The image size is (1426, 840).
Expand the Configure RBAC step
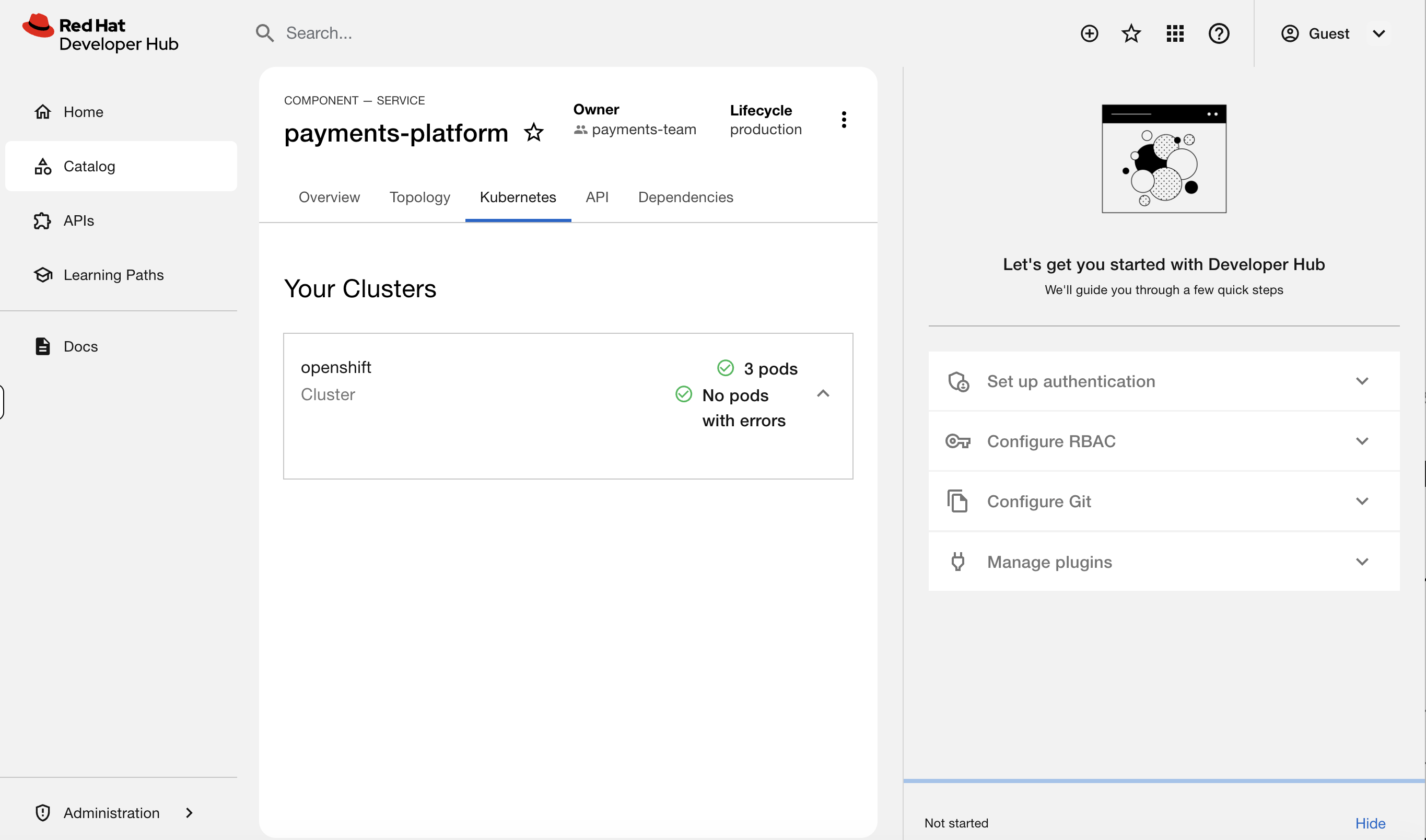(1164, 441)
